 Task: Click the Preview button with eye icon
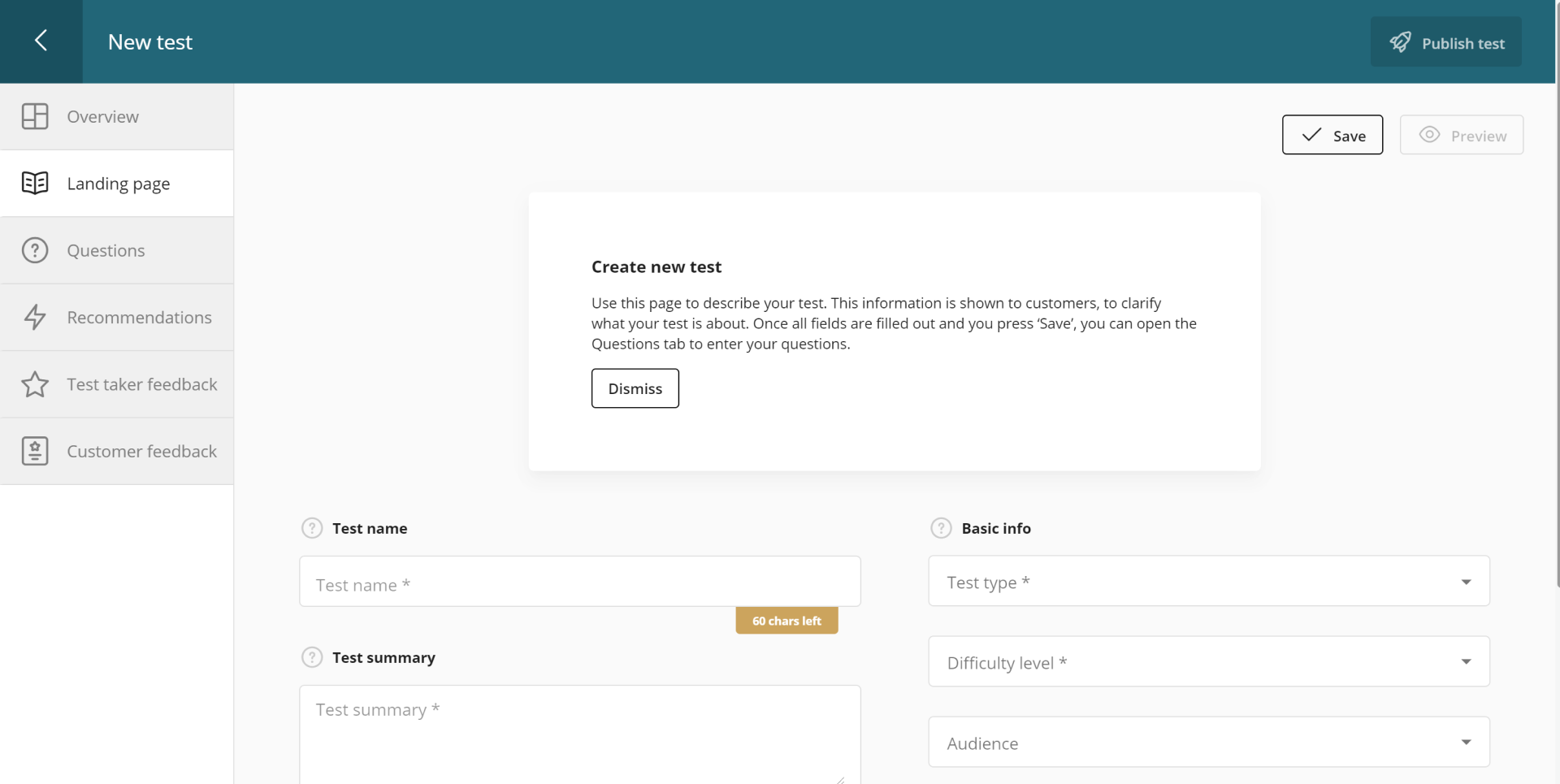[x=1461, y=136]
